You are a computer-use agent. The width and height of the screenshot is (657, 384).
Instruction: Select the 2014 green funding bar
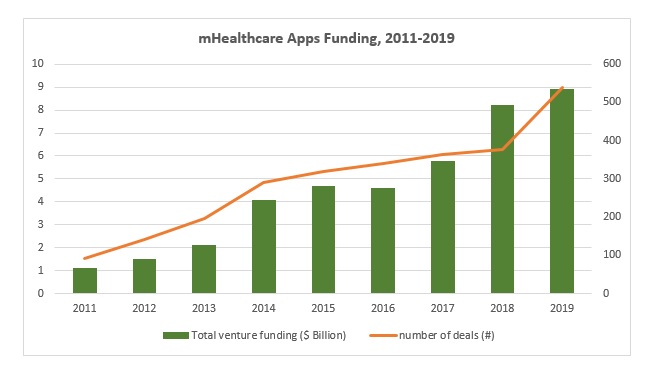(264, 246)
